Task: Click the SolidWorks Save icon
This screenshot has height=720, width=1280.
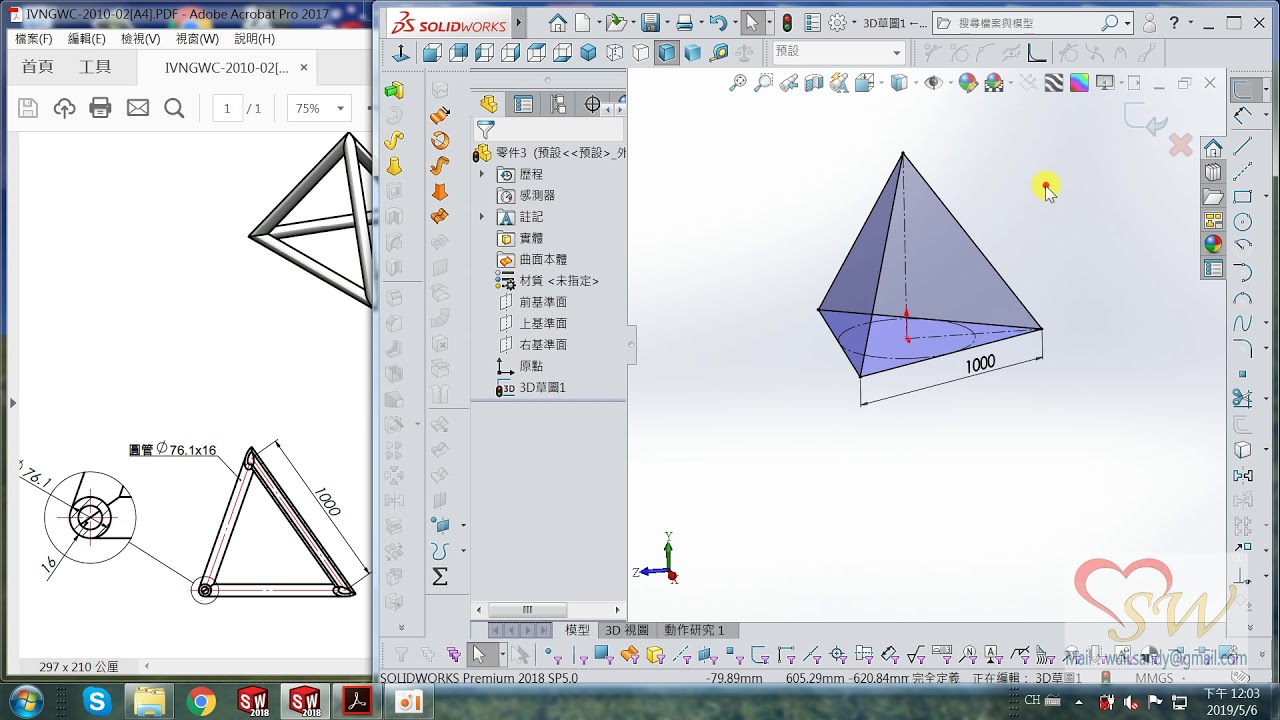Action: [650, 22]
